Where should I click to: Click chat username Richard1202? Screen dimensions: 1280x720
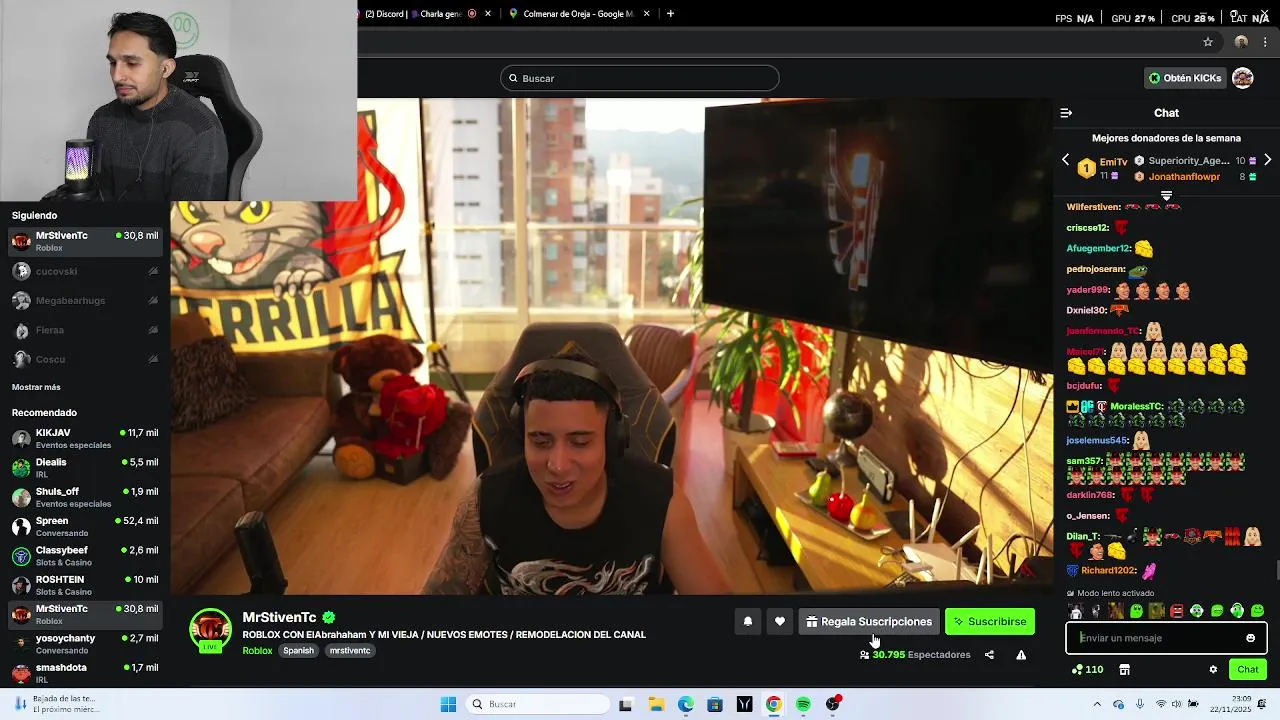[x=1108, y=571]
